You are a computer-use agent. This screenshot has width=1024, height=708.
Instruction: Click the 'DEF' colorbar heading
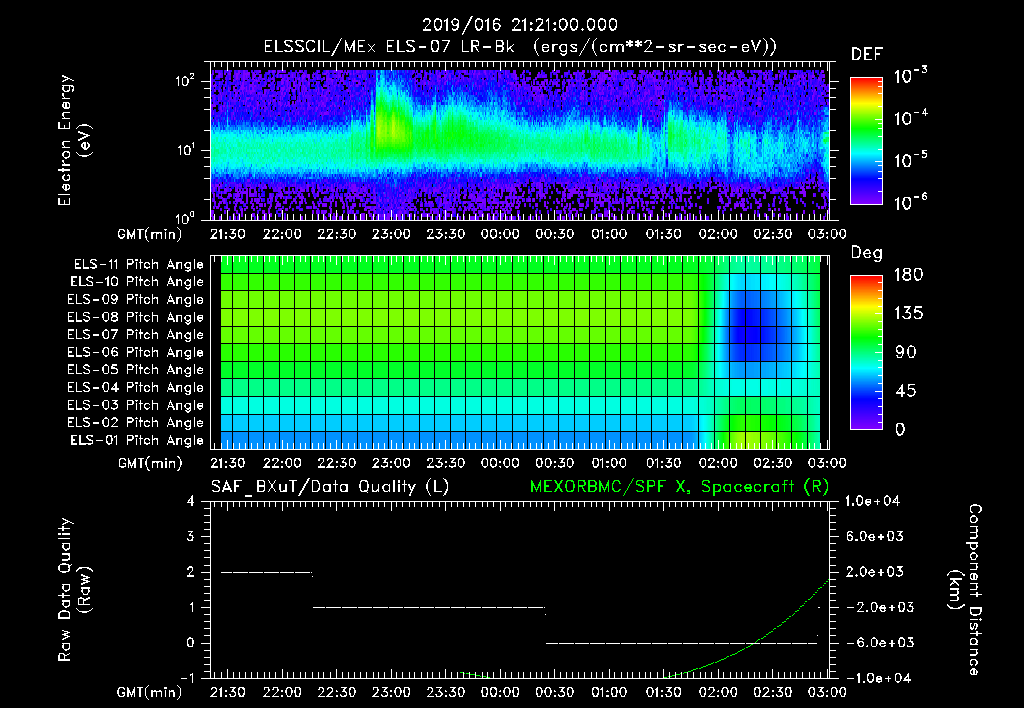point(867,55)
